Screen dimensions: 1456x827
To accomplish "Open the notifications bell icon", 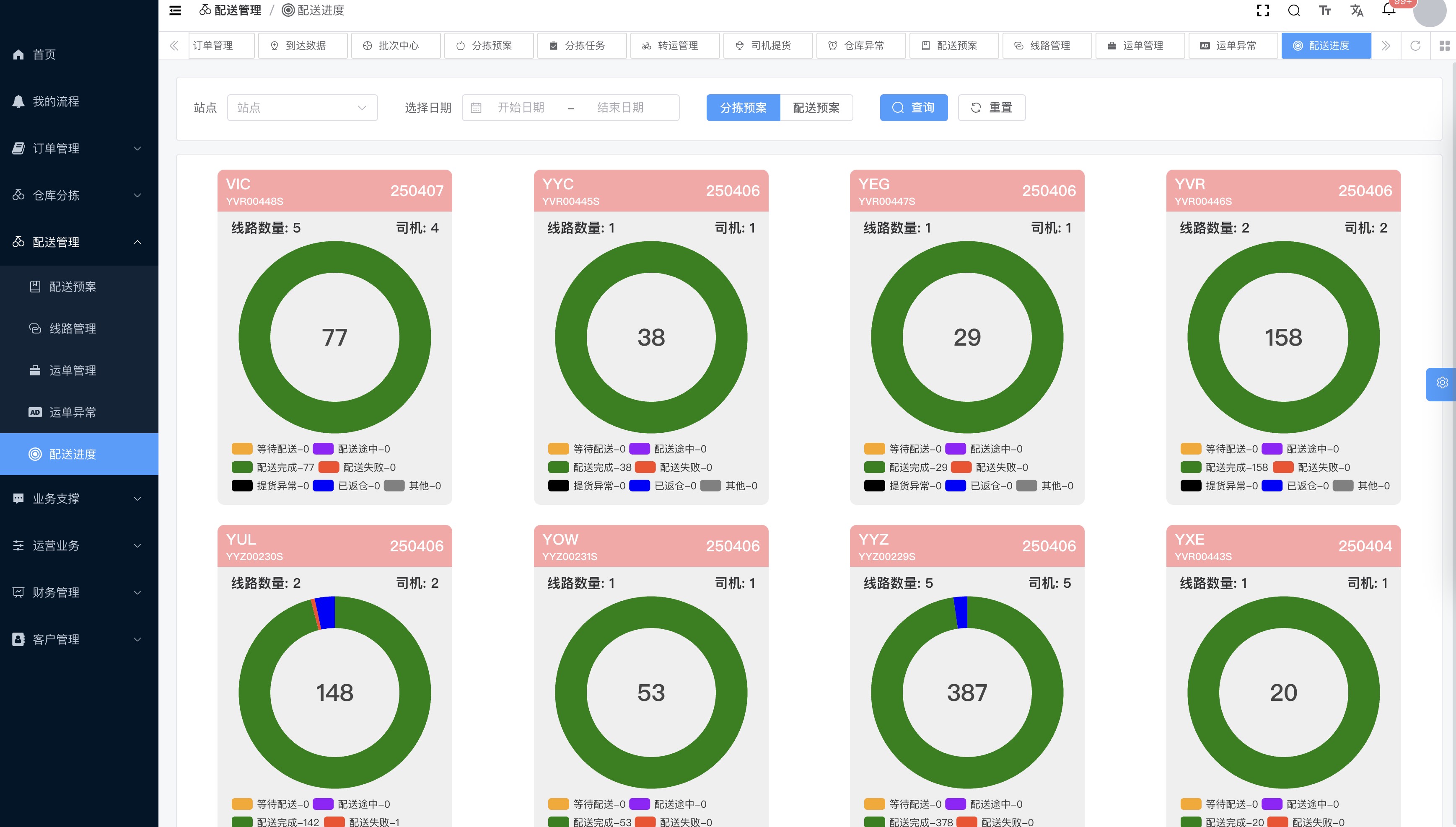I will coord(1389,10).
